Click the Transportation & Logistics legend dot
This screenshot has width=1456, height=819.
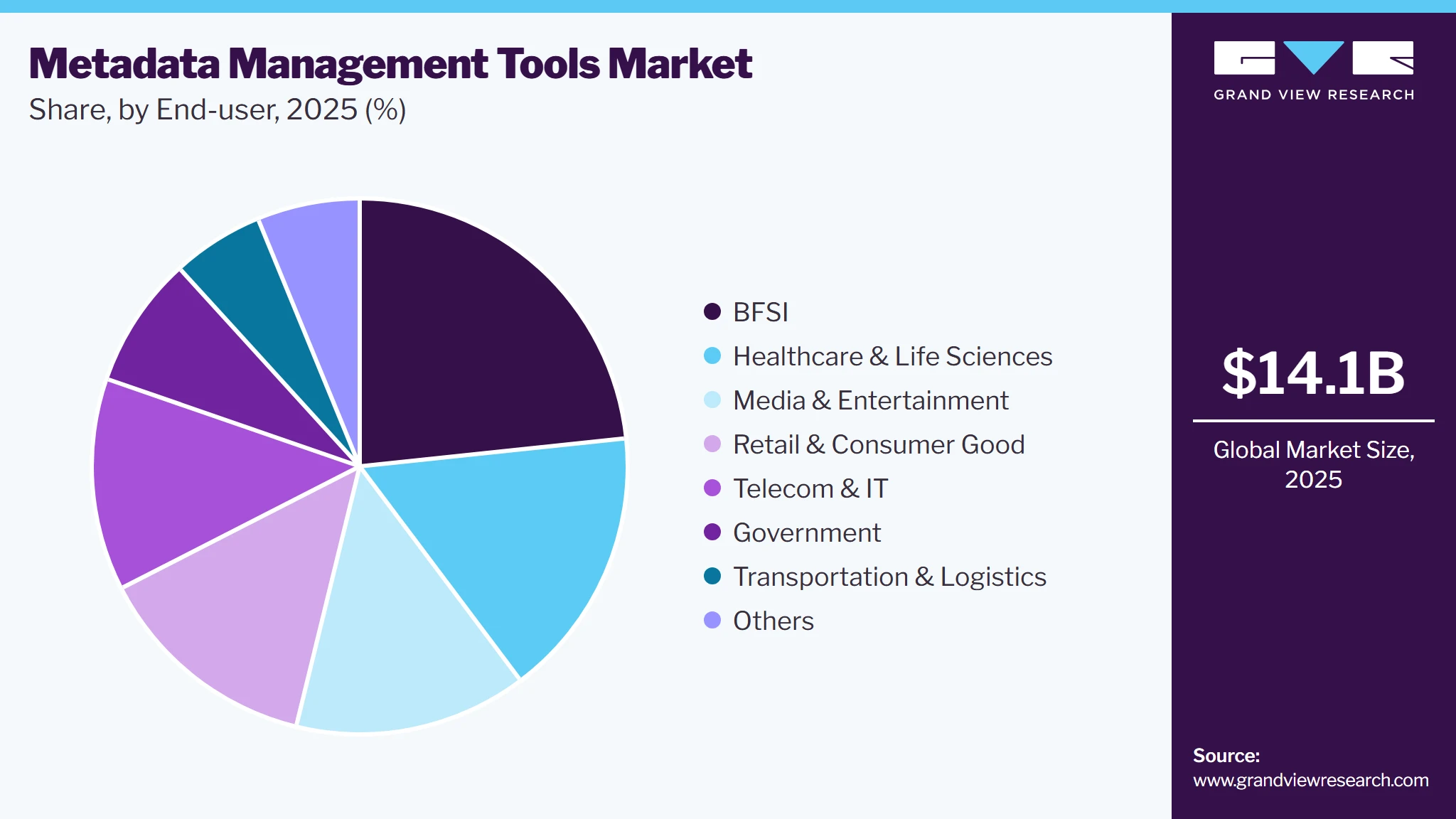tap(712, 576)
